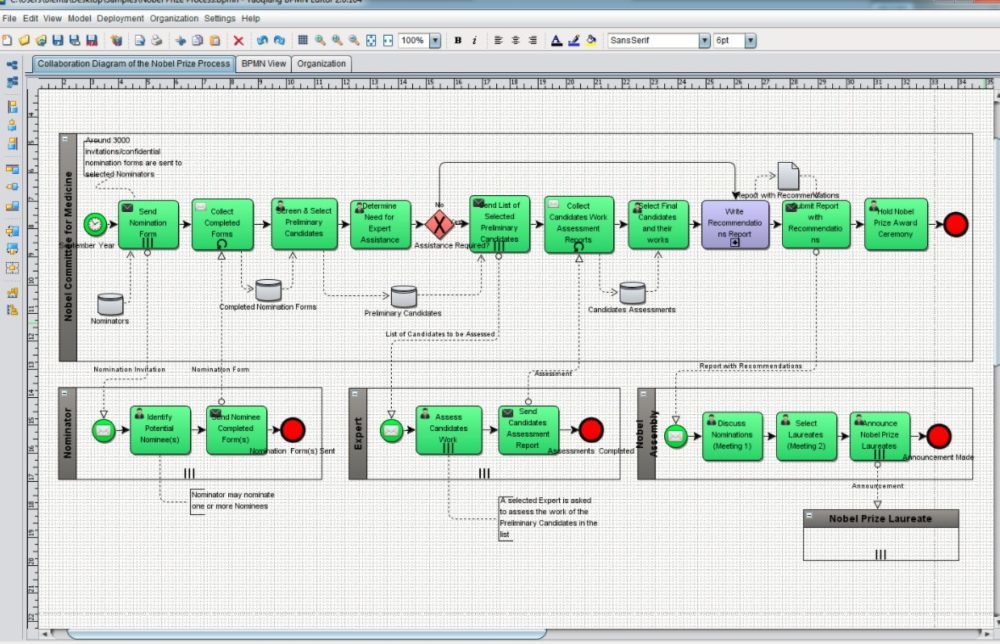Click the open folder icon
Screen dimensions: 1000x644
click(x=24, y=41)
